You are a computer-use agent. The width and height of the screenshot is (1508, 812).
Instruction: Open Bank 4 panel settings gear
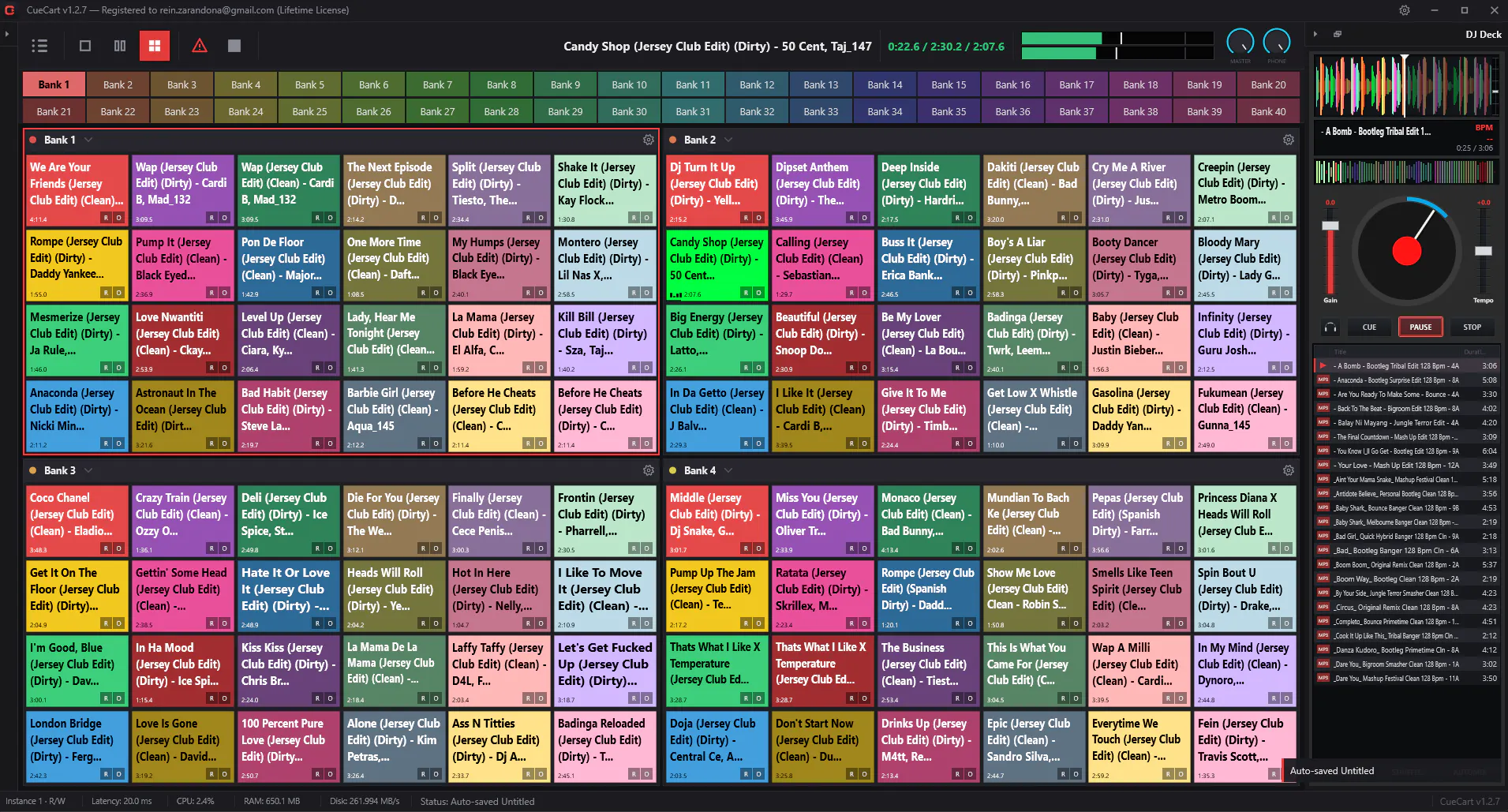coord(1289,470)
